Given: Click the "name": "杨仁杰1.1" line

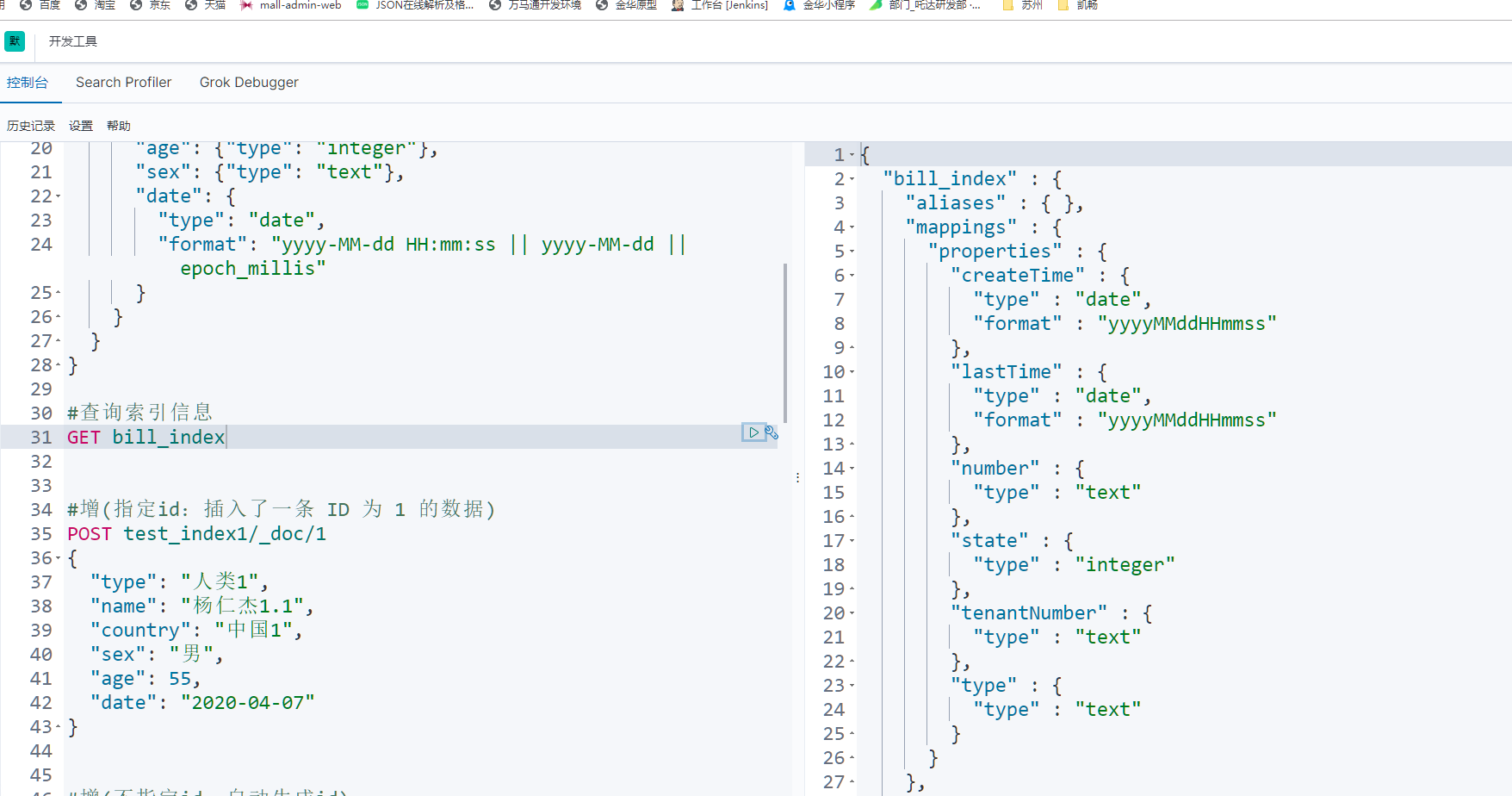Looking at the screenshot, I should point(202,606).
